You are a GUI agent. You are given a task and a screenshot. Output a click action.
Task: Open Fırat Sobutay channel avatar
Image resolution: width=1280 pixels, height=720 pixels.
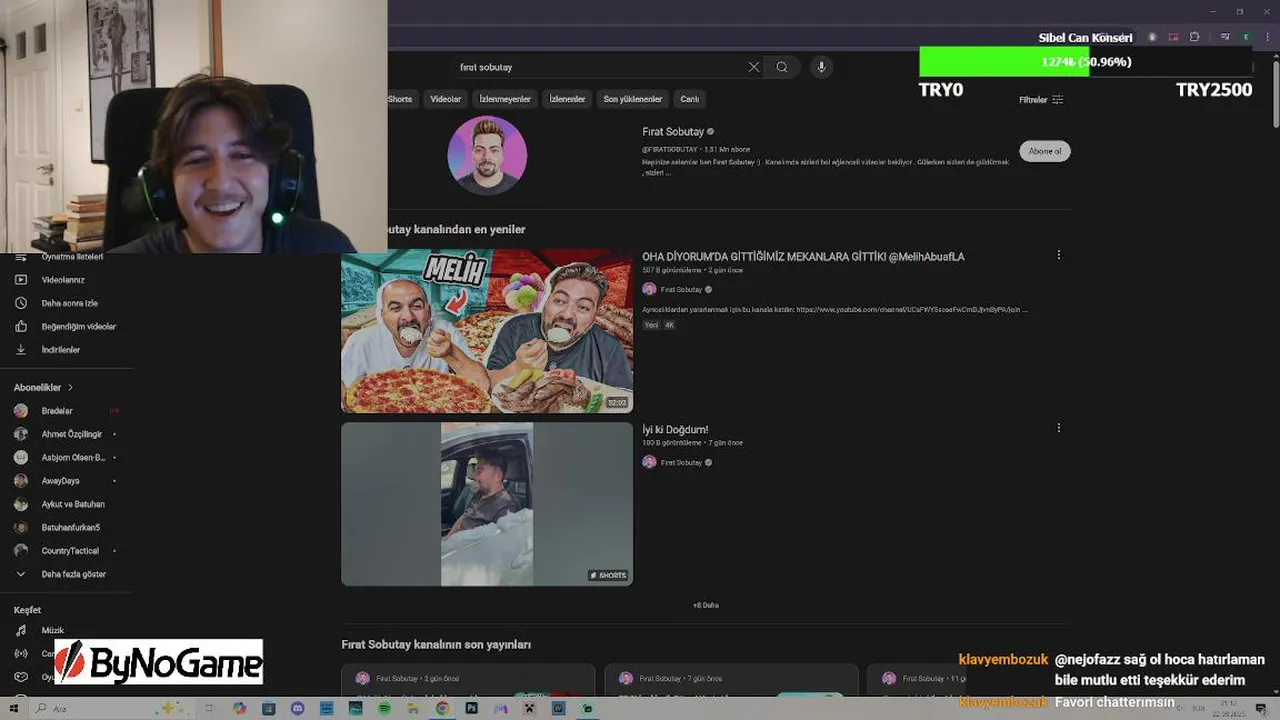487,155
